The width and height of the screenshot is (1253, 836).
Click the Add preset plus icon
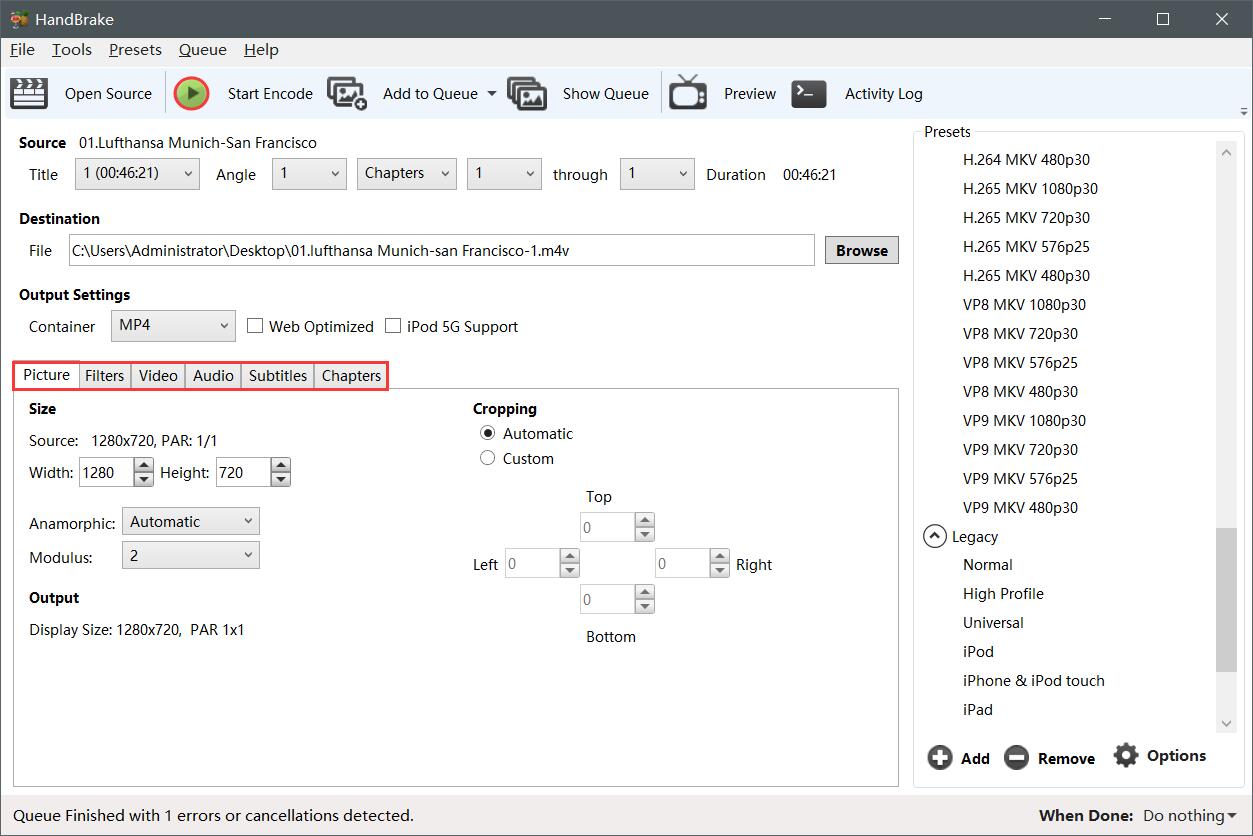pos(940,758)
